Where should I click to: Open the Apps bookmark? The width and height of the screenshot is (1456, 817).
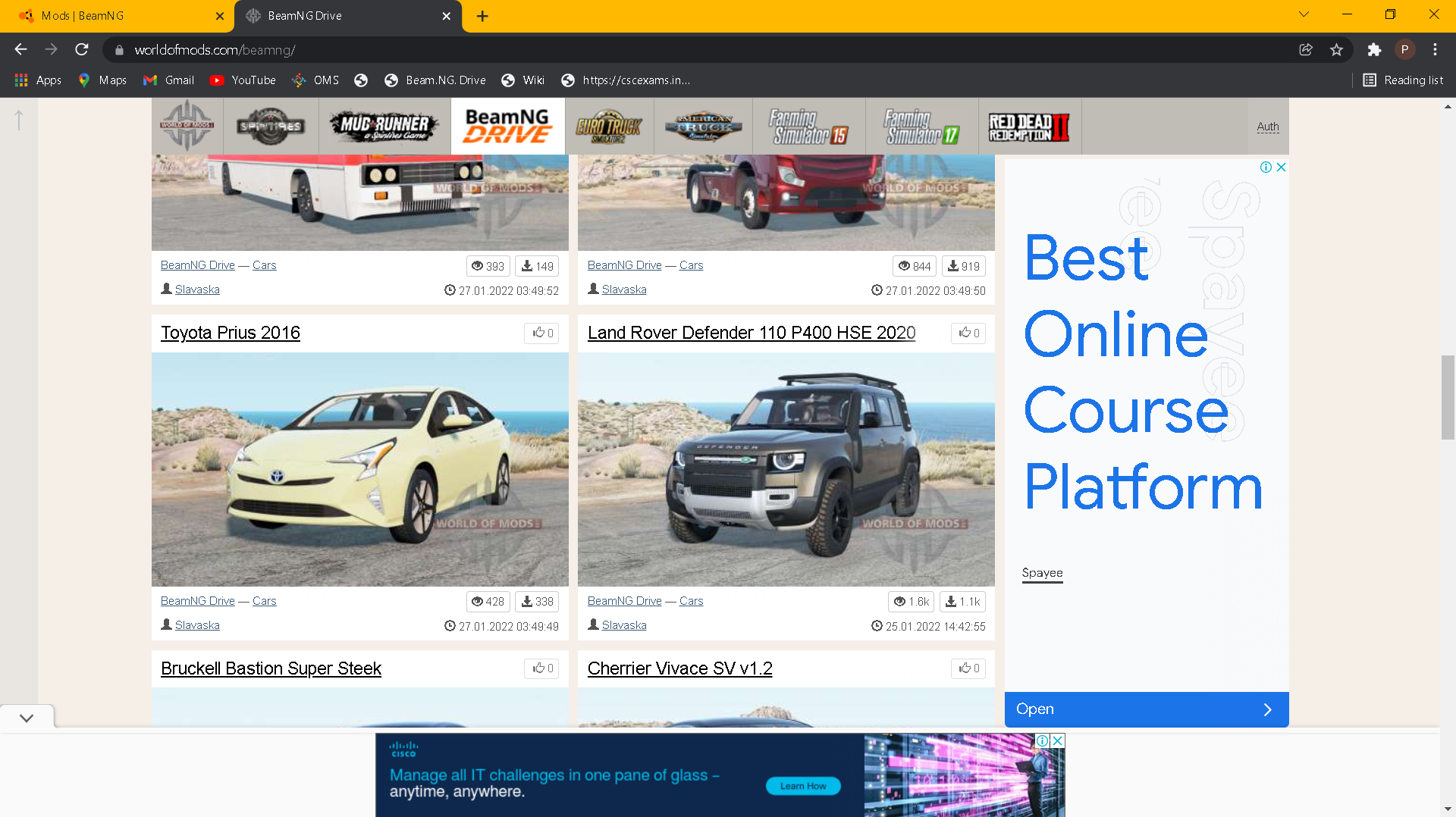click(x=38, y=80)
